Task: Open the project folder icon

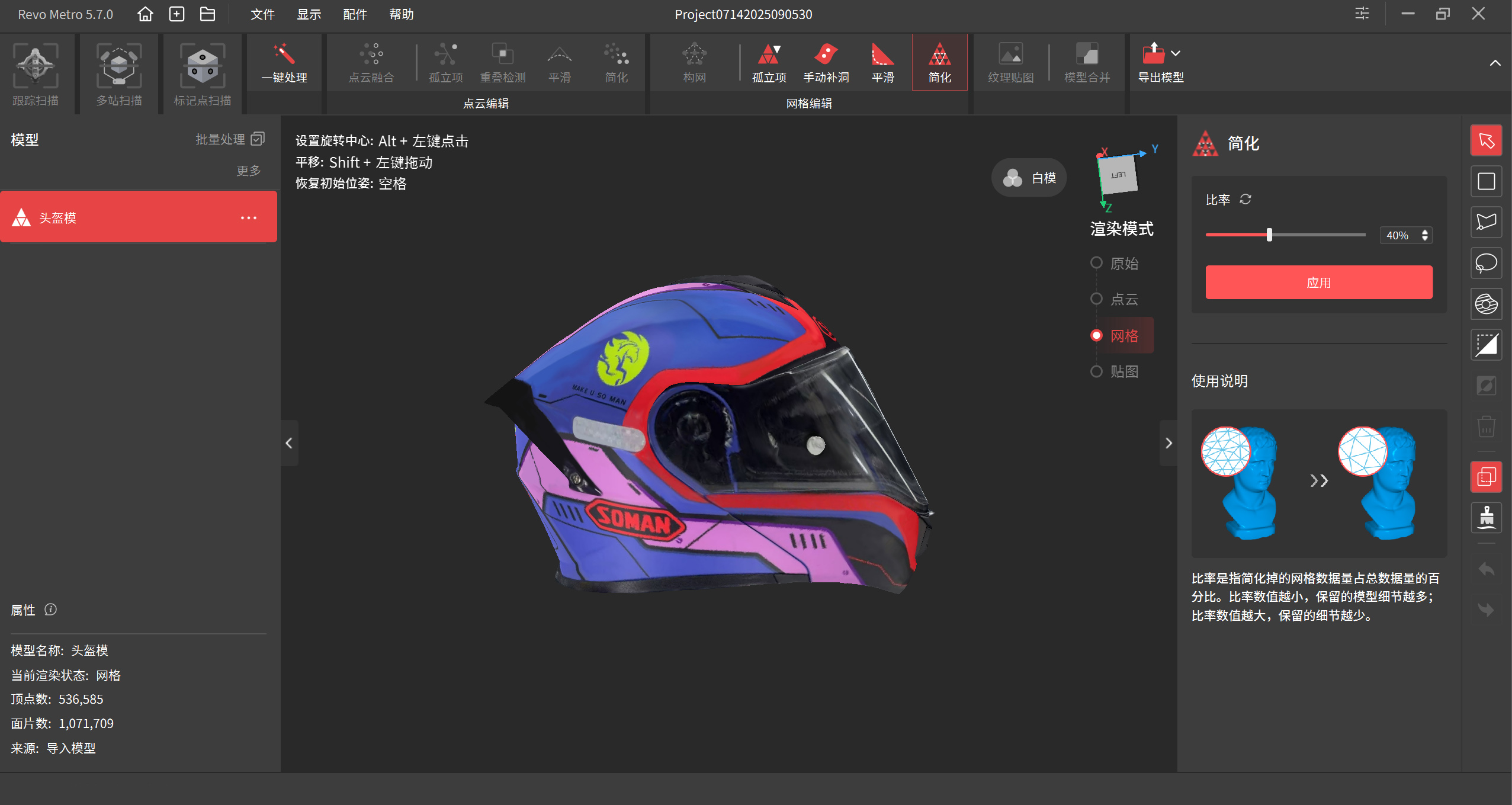Action: 207,14
